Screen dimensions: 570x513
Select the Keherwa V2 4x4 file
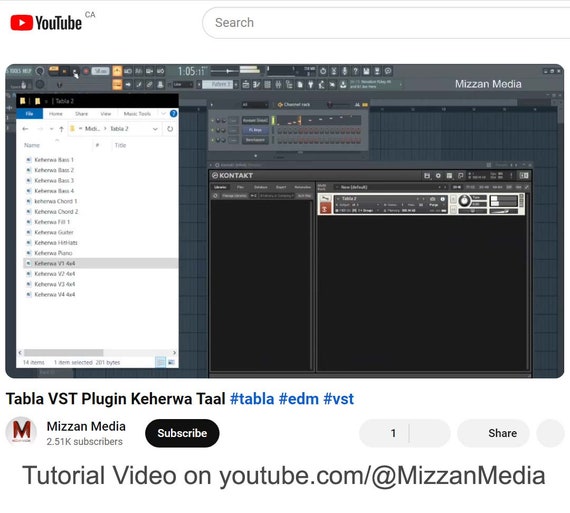coord(101,274)
